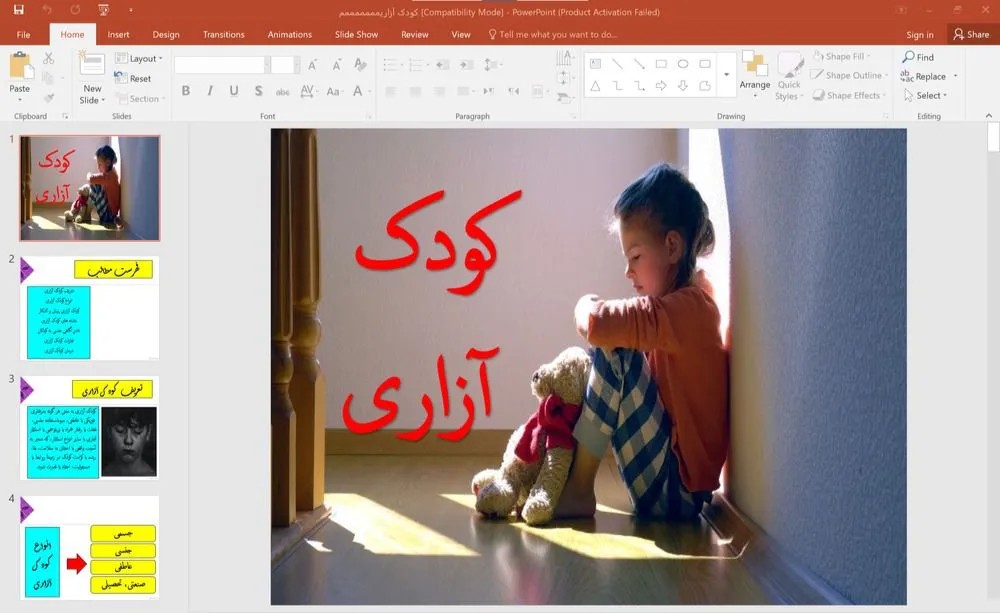Click the Cut scissors icon
Image resolution: width=1000 pixels, height=613 pixels.
click(48, 59)
